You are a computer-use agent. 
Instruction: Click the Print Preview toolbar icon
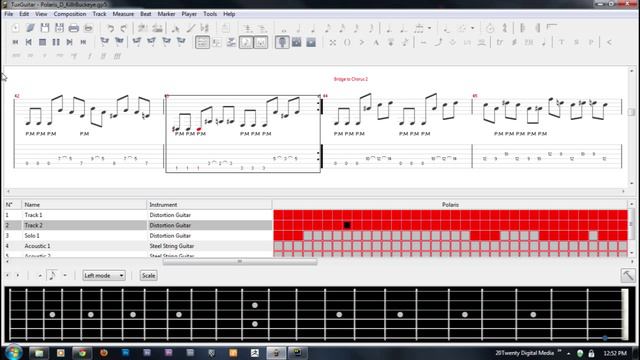[x=88, y=28]
